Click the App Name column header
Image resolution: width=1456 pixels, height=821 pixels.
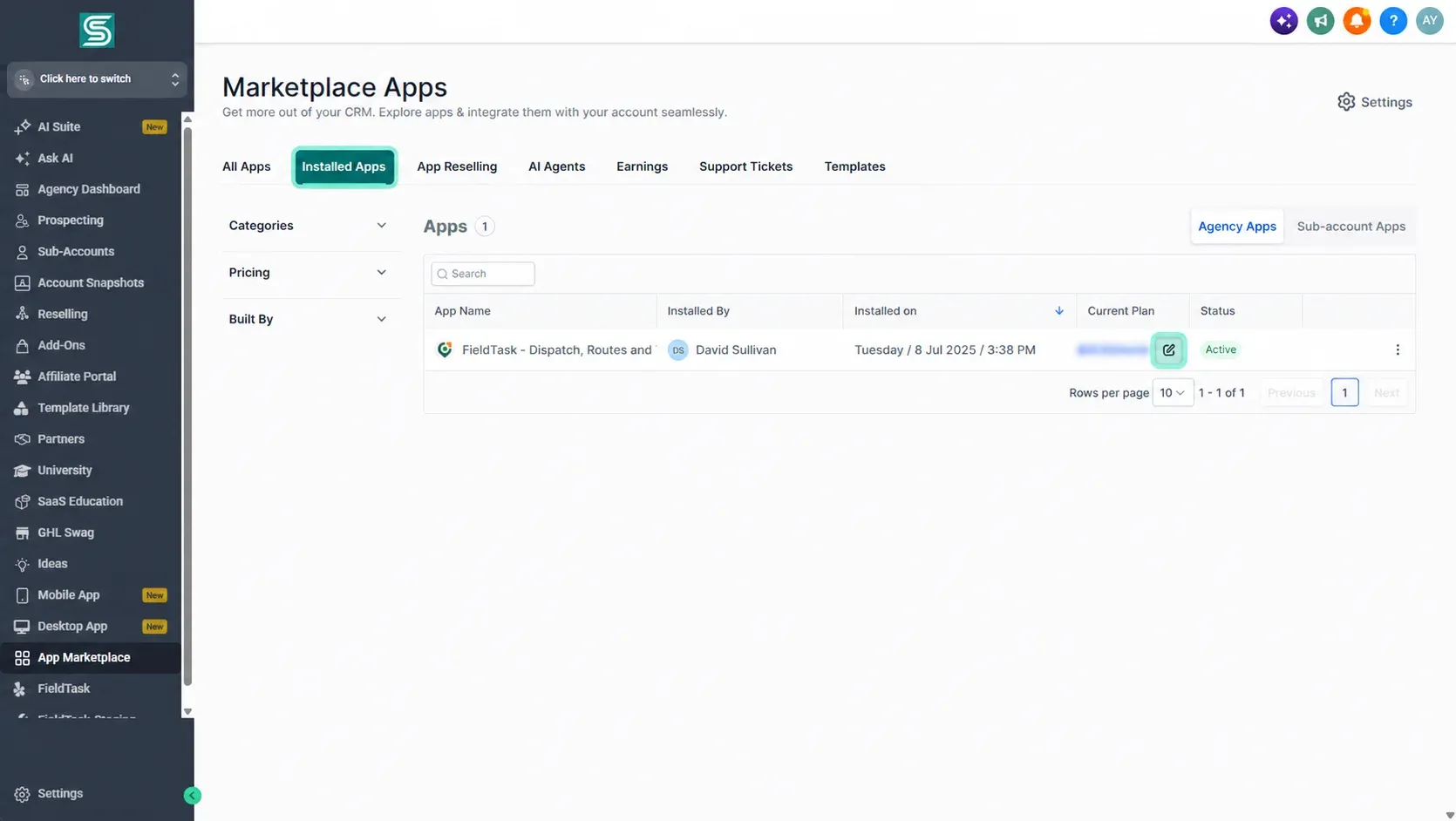coord(463,311)
